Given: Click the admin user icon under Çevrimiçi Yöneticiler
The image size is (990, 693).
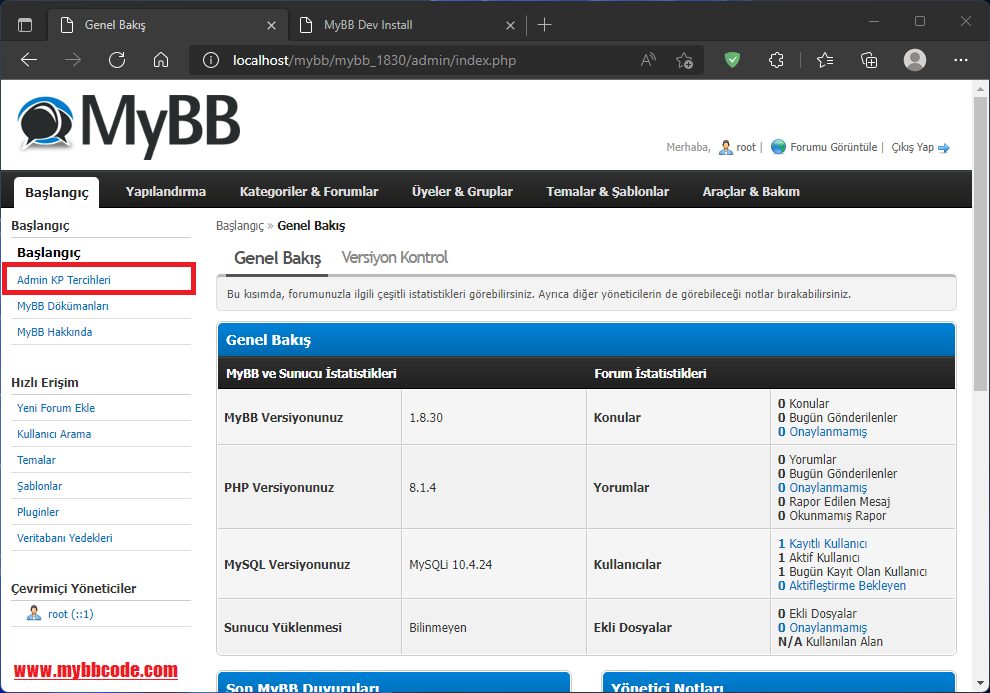Looking at the screenshot, I should point(34,613).
